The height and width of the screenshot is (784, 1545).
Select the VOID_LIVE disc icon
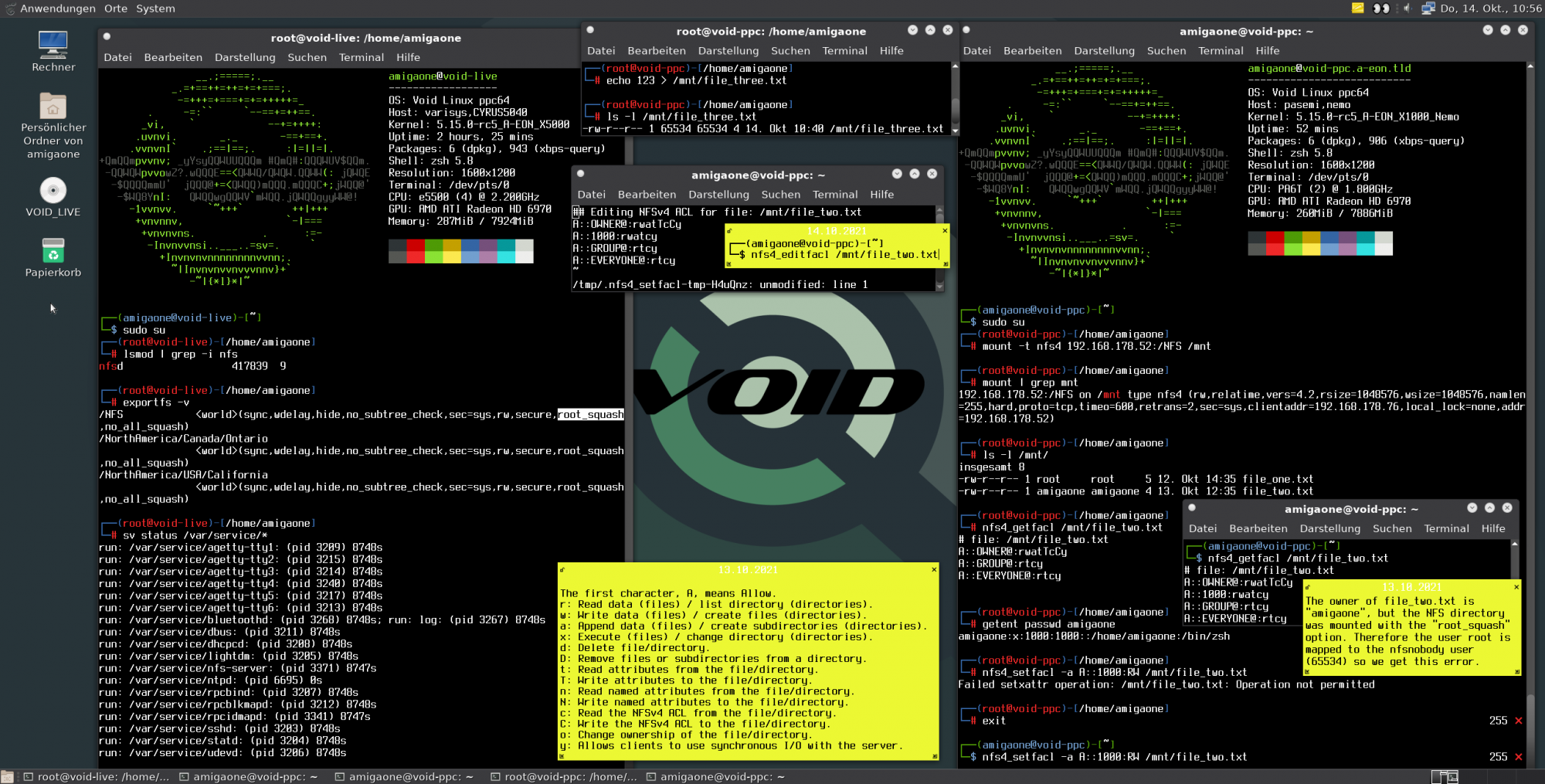[x=53, y=197]
